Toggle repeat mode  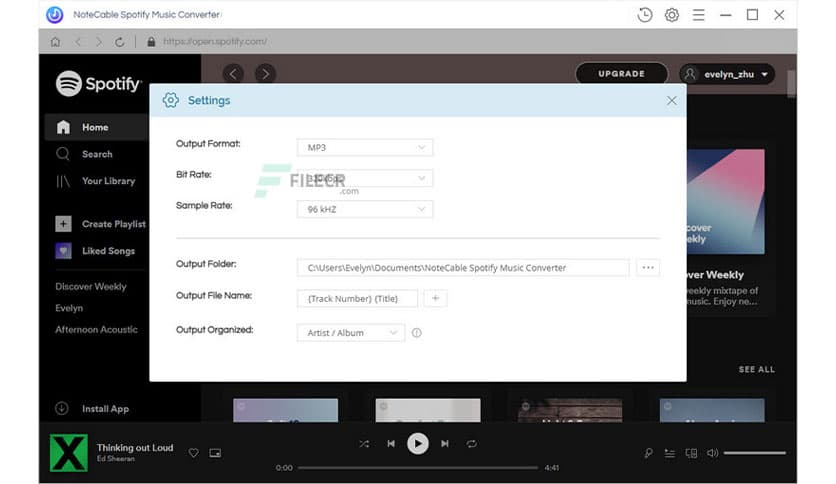472,443
